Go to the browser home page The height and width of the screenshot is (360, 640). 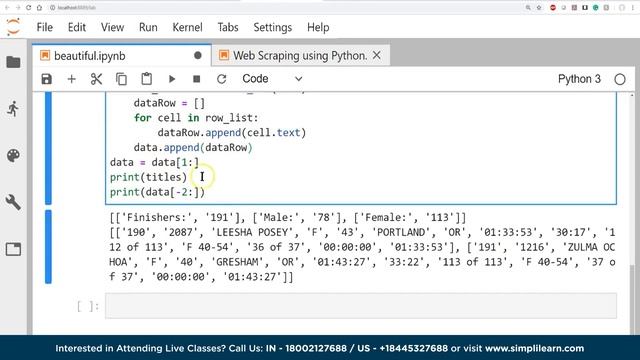(39, 8)
